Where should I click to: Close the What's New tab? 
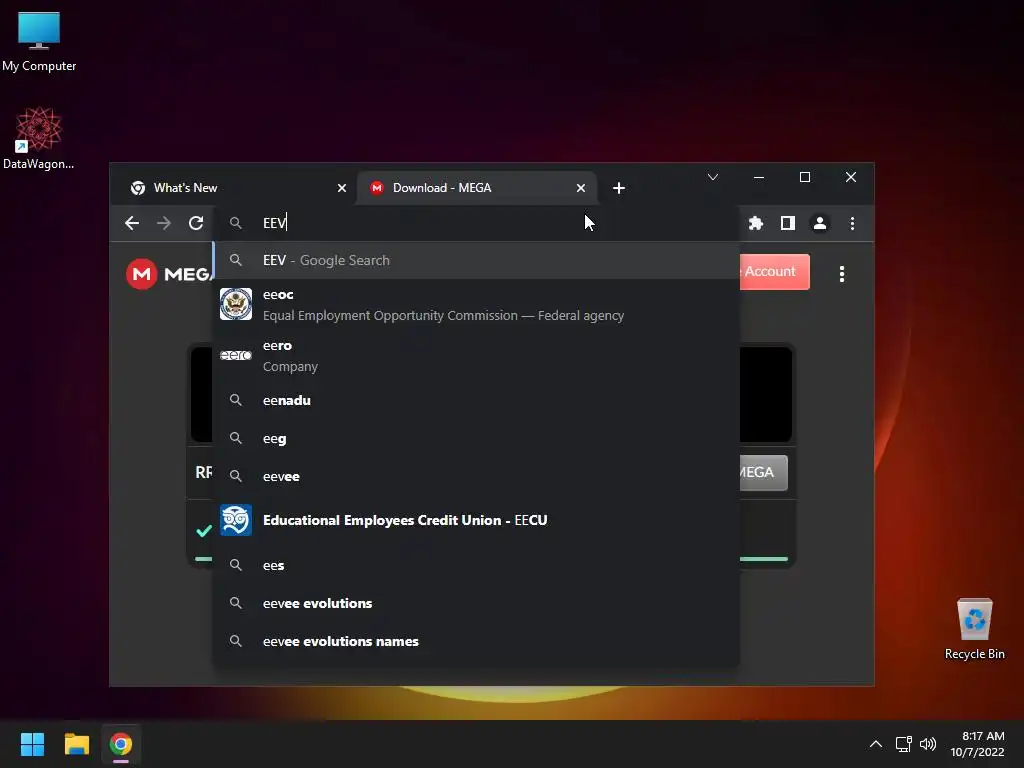click(342, 188)
